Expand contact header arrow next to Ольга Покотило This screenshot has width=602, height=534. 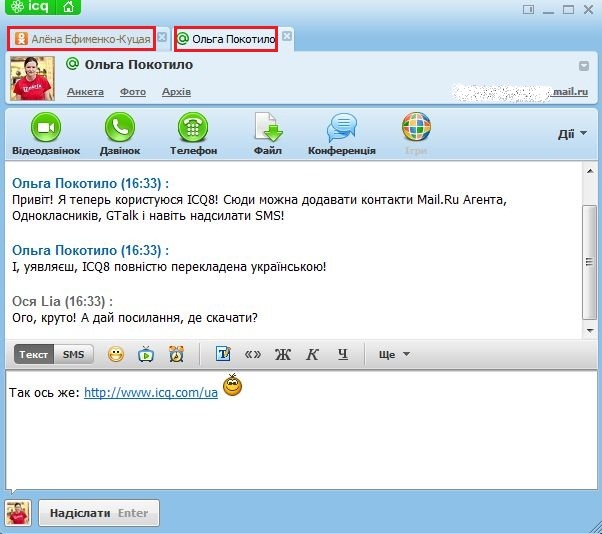[x=584, y=66]
